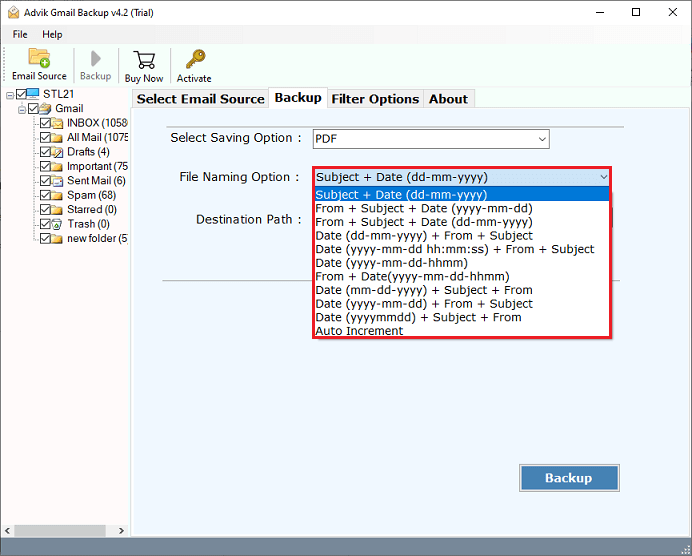The image size is (692, 556).
Task: Switch to the Backup tab
Action: [298, 98]
